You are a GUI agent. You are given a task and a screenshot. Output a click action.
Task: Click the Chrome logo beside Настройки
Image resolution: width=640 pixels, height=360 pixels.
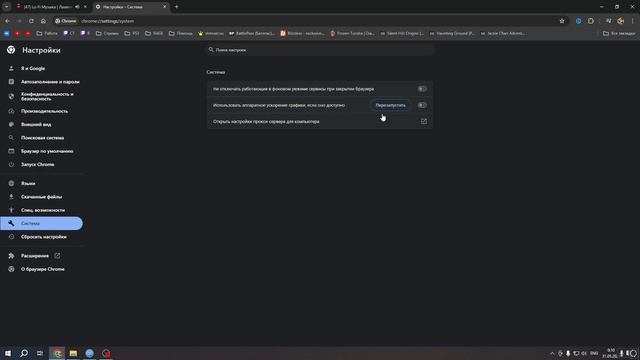tap(11, 50)
